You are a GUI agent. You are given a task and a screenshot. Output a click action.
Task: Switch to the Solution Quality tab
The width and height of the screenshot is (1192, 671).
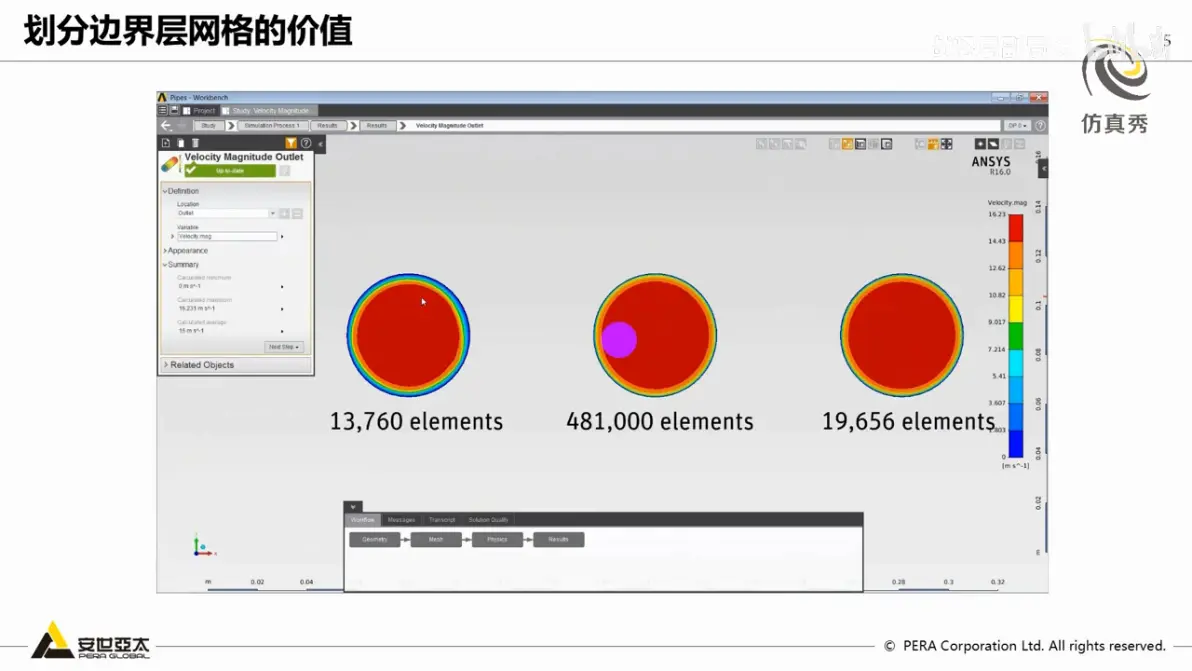[x=488, y=520]
